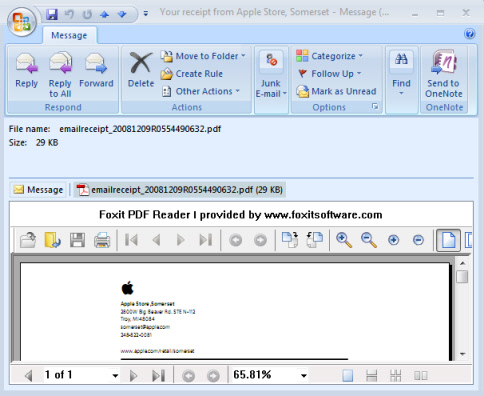The width and height of the screenshot is (484, 396).
Task: Go to previous item with the up arrow
Action: point(105,14)
